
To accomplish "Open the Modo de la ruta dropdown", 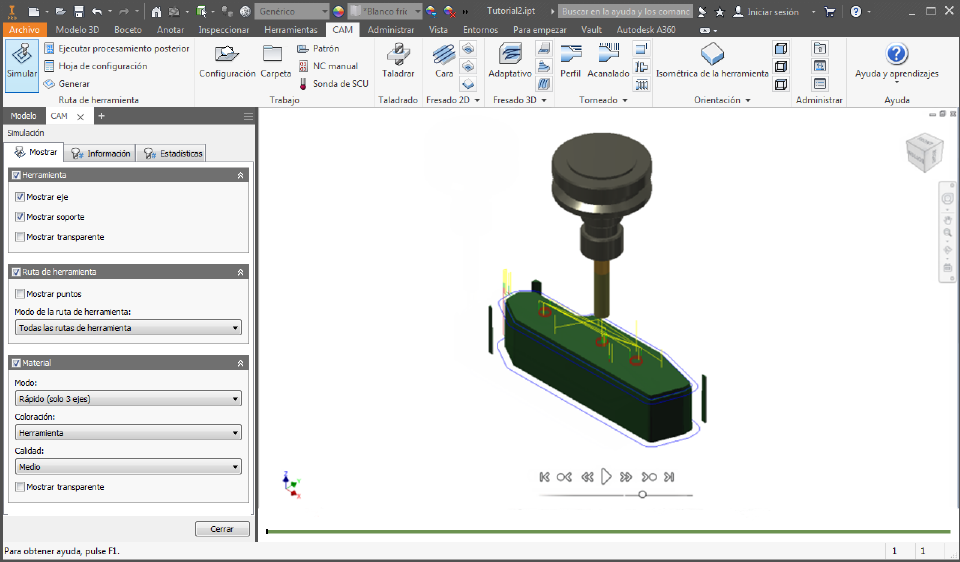I will coord(128,328).
